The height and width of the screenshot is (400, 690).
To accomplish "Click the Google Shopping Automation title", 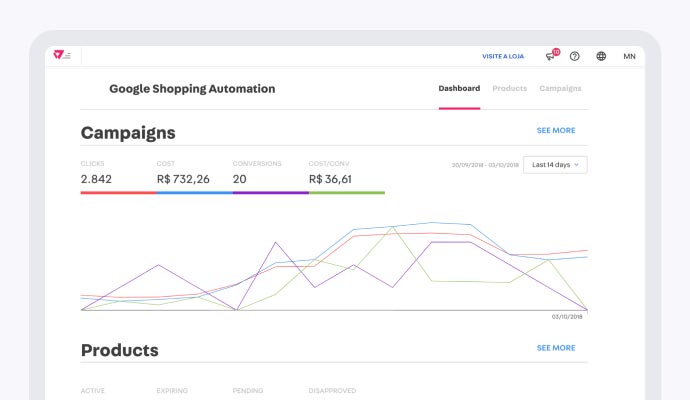I will [x=192, y=89].
